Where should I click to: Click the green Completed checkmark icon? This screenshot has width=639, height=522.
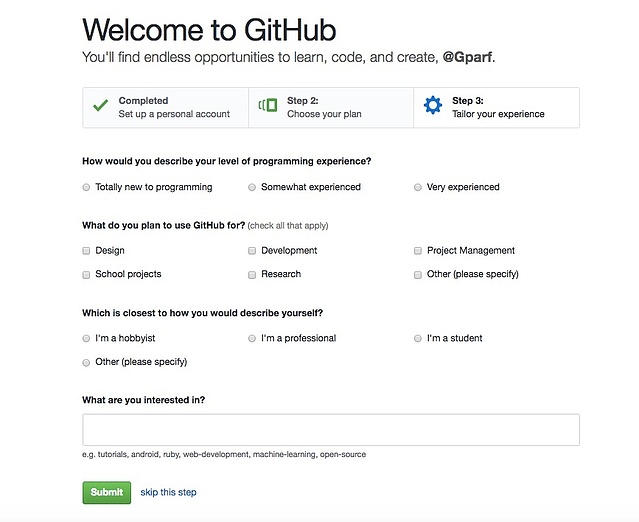[100, 106]
